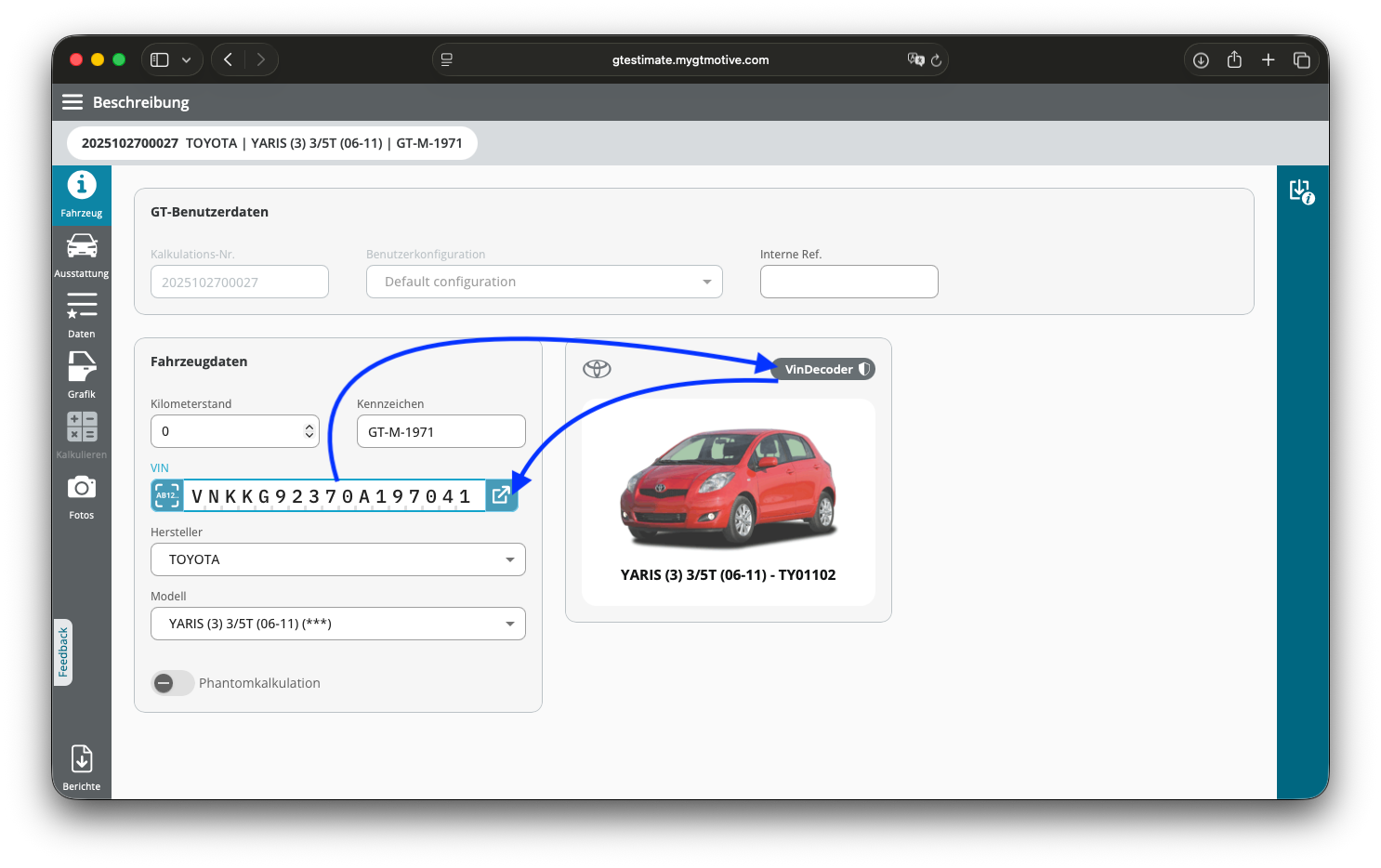
Task: Click the GT-Benutzerdaten heading
Action: (210, 212)
